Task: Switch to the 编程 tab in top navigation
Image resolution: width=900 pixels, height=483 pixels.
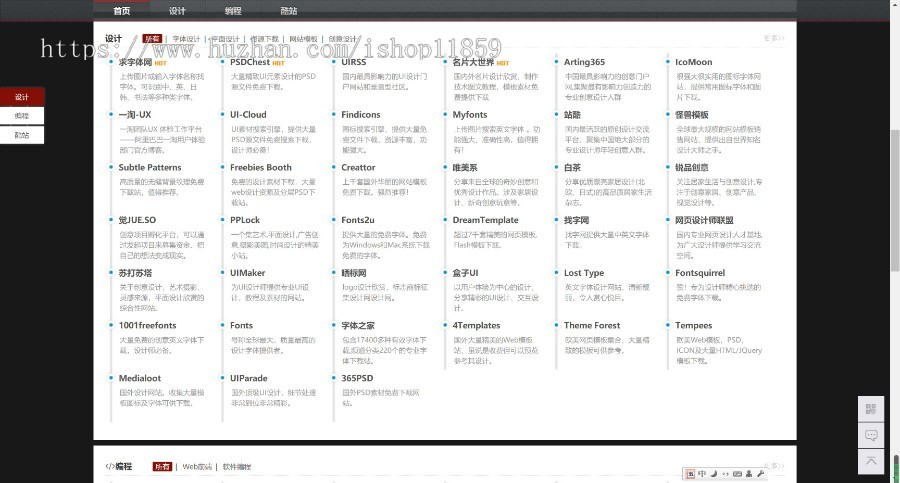Action: 233,10
